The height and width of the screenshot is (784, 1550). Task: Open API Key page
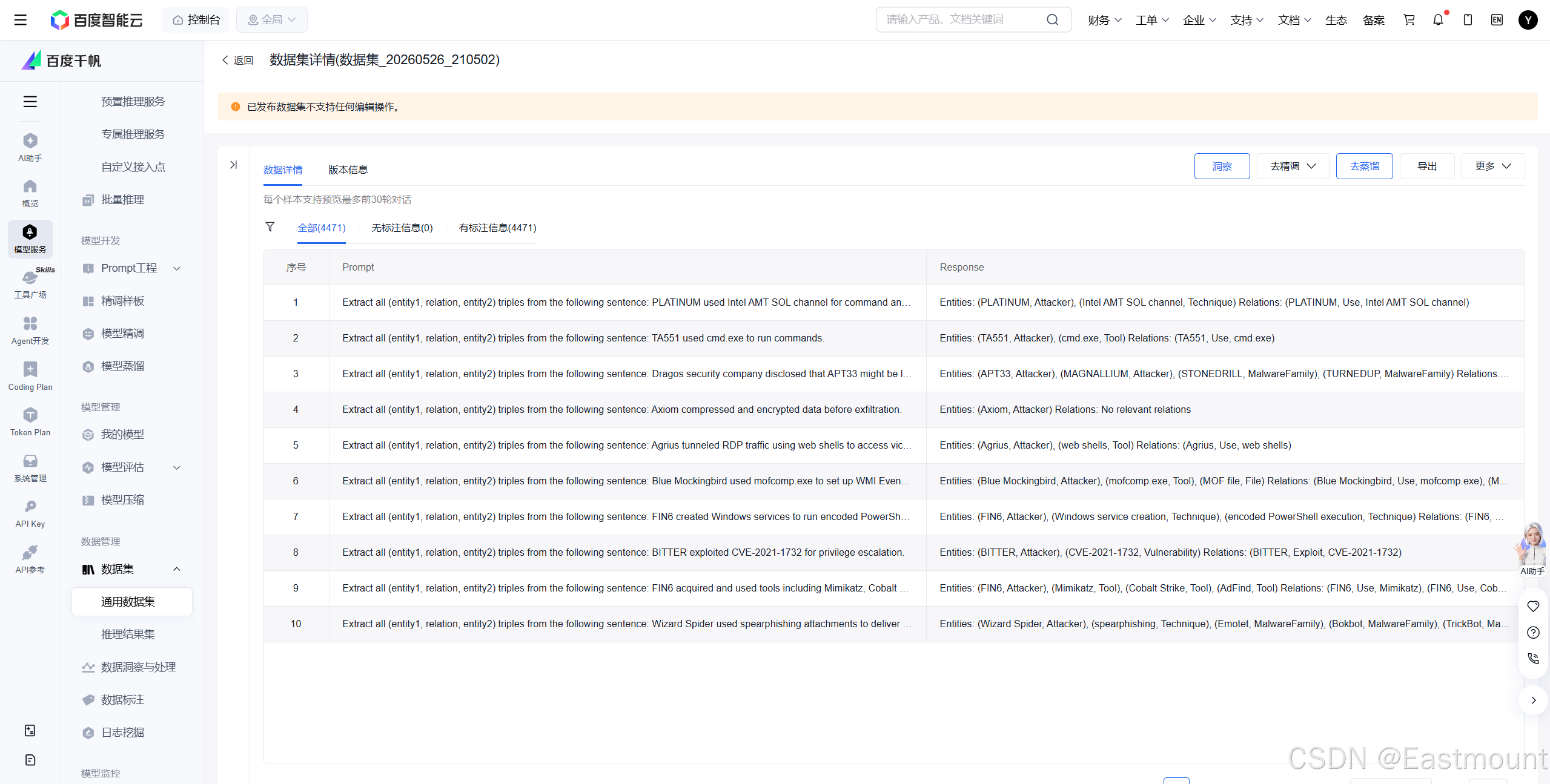pyautogui.click(x=30, y=513)
